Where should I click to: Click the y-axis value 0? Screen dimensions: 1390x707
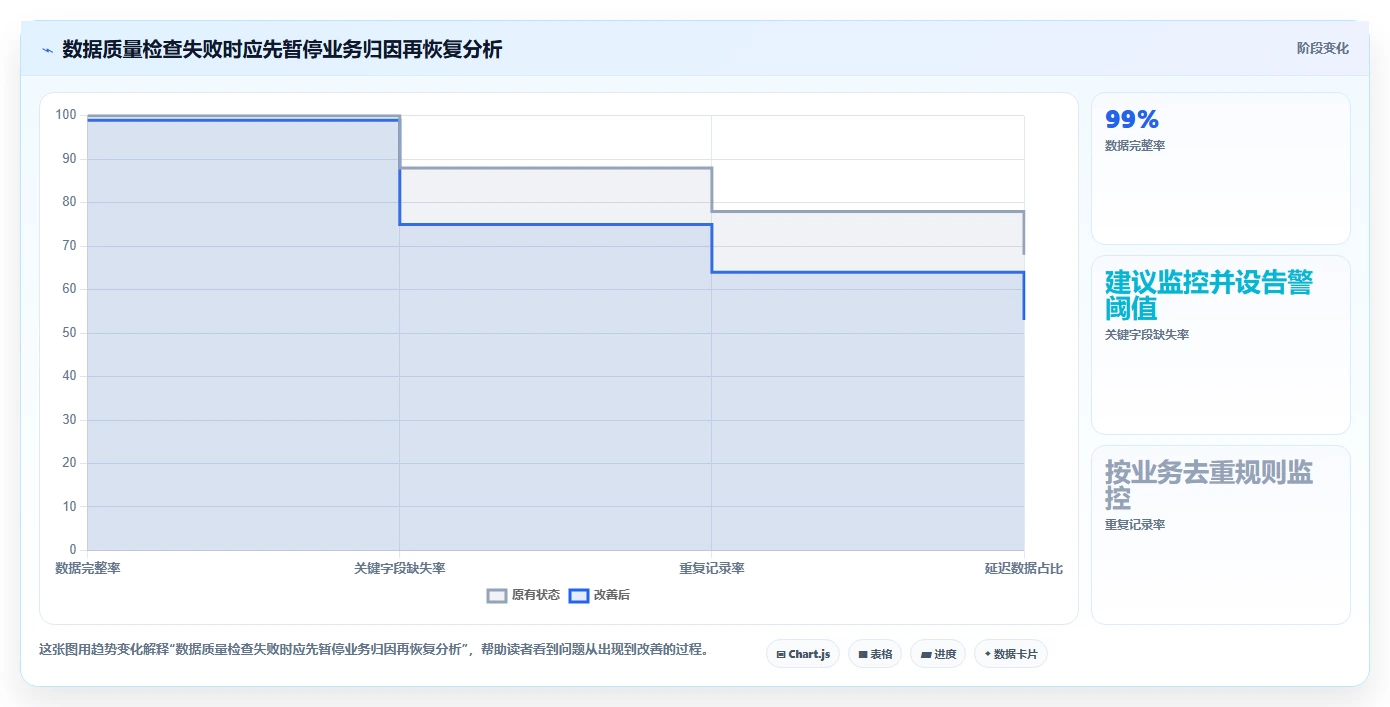pos(73,549)
